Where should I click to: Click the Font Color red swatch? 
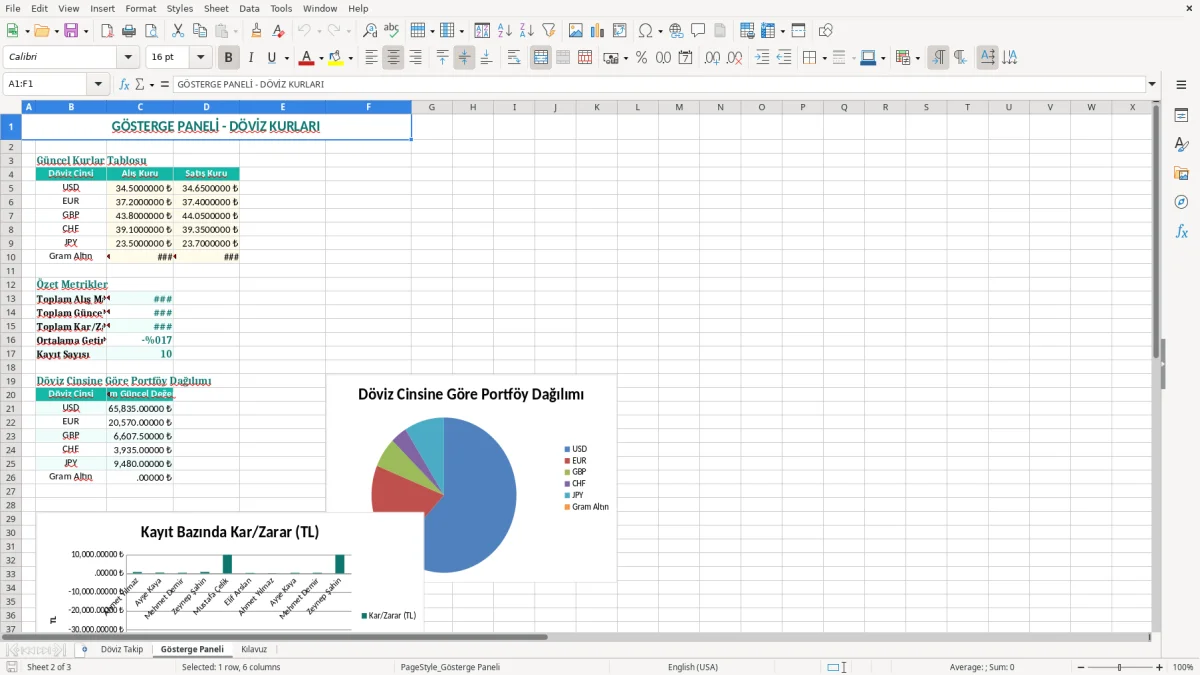307,58
